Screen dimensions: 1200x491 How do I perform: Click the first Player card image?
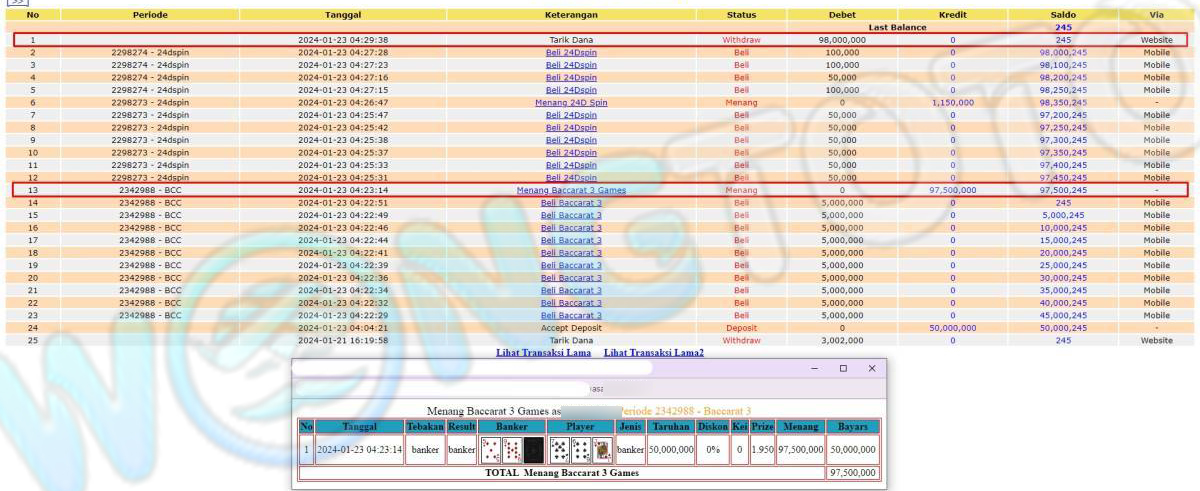[x=558, y=450]
